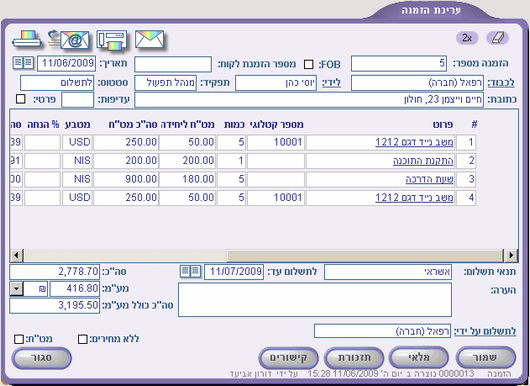Click the total field 2,778.70
The height and width of the screenshot is (386, 530).
click(54, 271)
